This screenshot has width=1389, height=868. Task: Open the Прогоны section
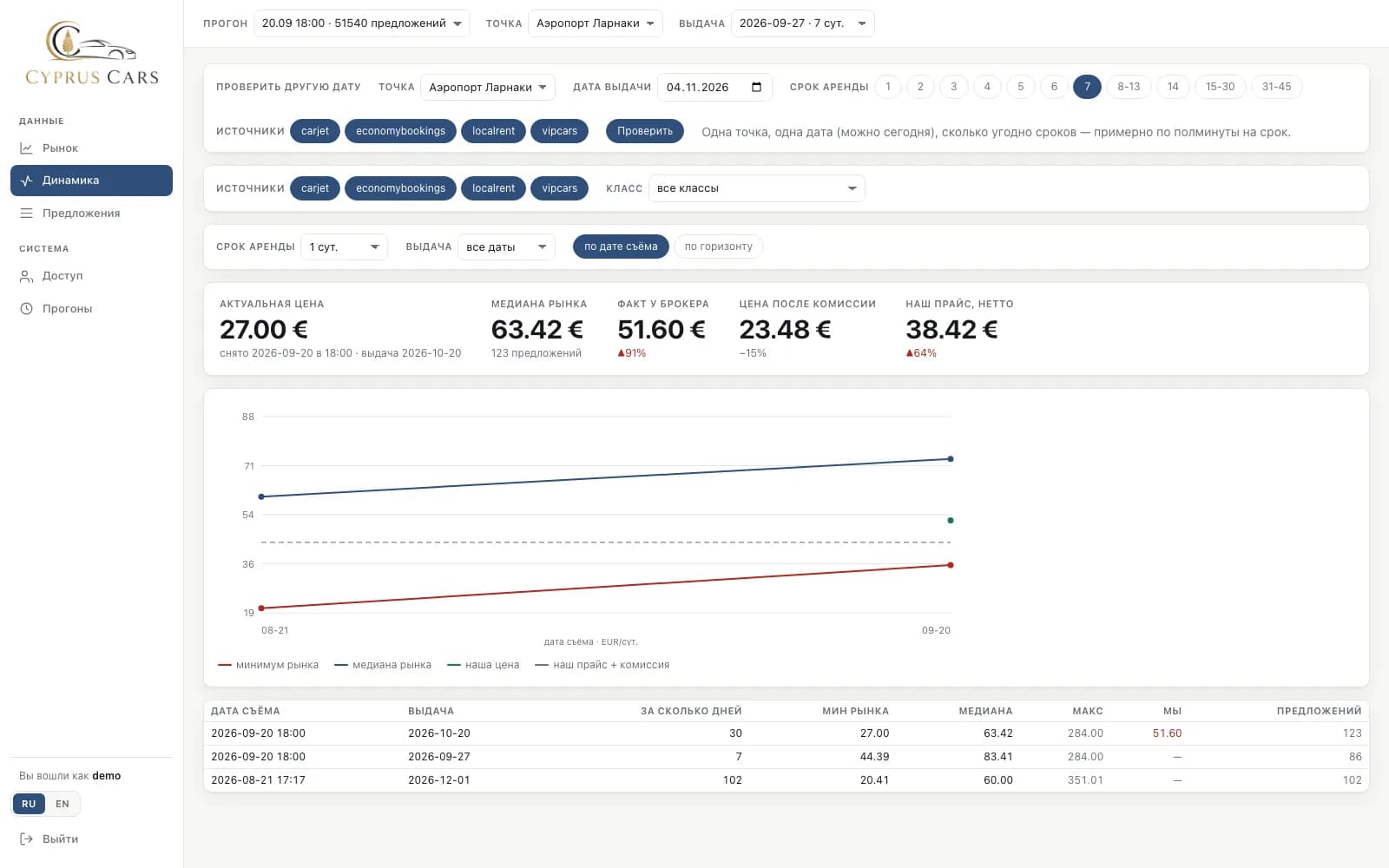(x=91, y=309)
